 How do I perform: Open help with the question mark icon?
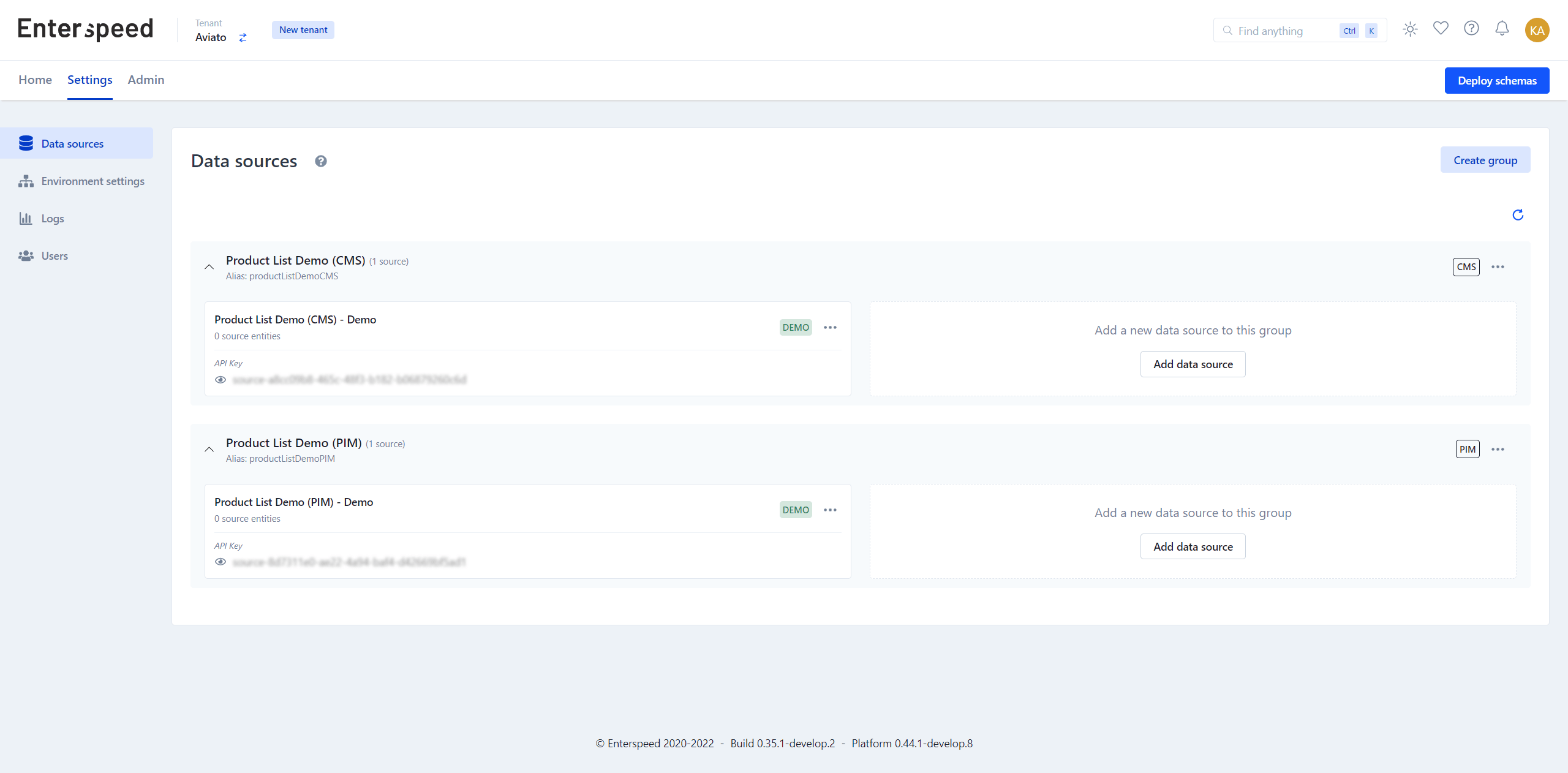click(x=1471, y=28)
